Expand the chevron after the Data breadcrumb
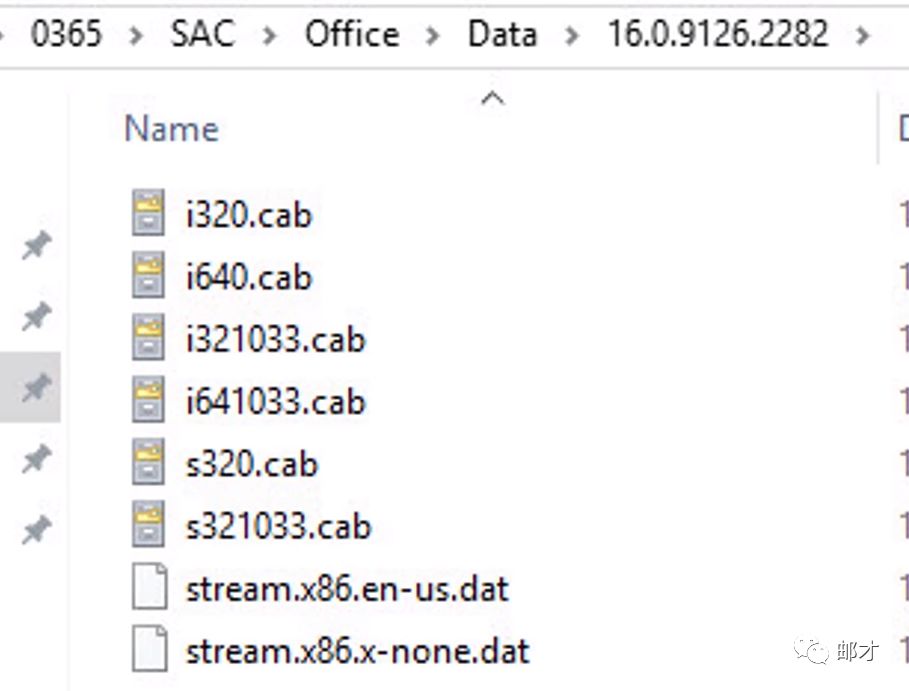The width and height of the screenshot is (909, 691). (572, 36)
